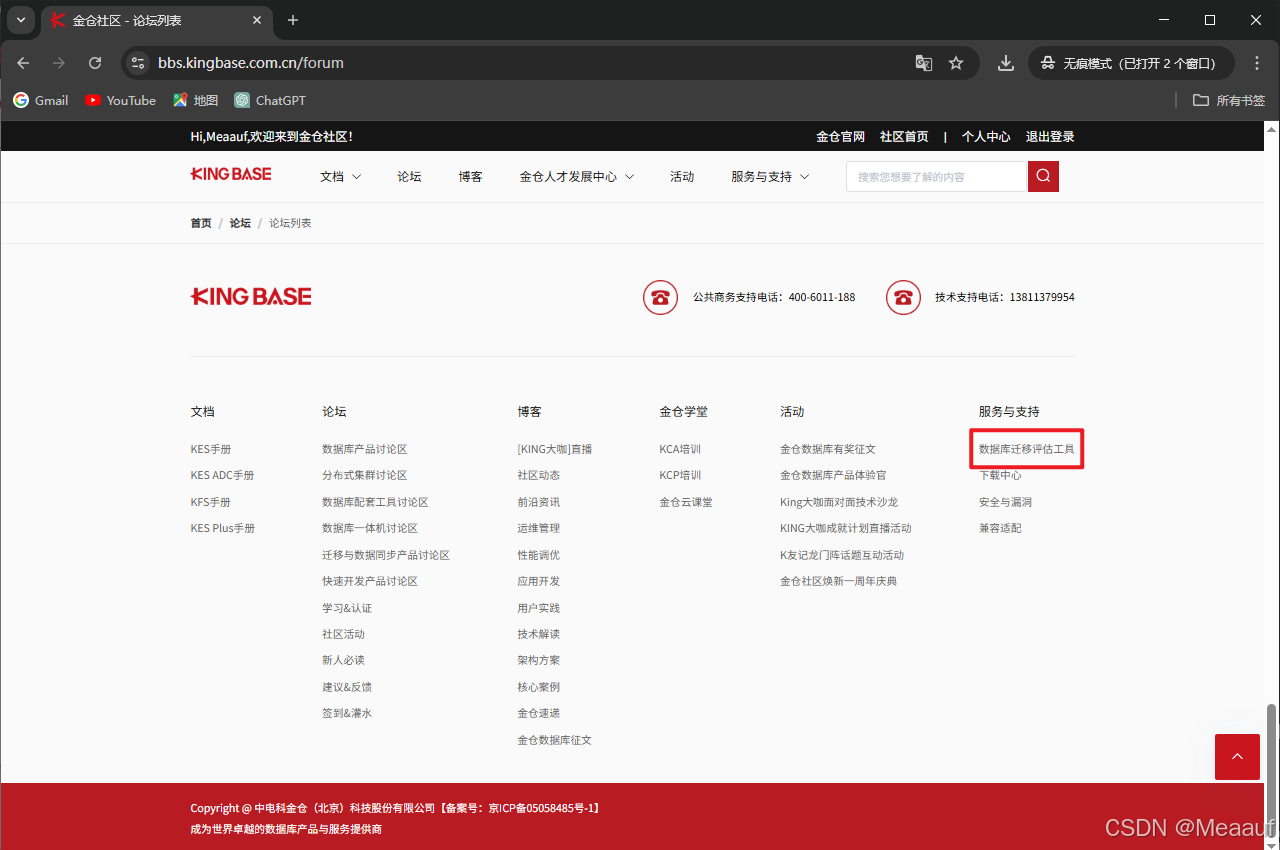Viewport: 1280px width, 850px height.
Task: Expand the 金仓人才发展中心 dropdown
Action: pyautogui.click(x=577, y=176)
